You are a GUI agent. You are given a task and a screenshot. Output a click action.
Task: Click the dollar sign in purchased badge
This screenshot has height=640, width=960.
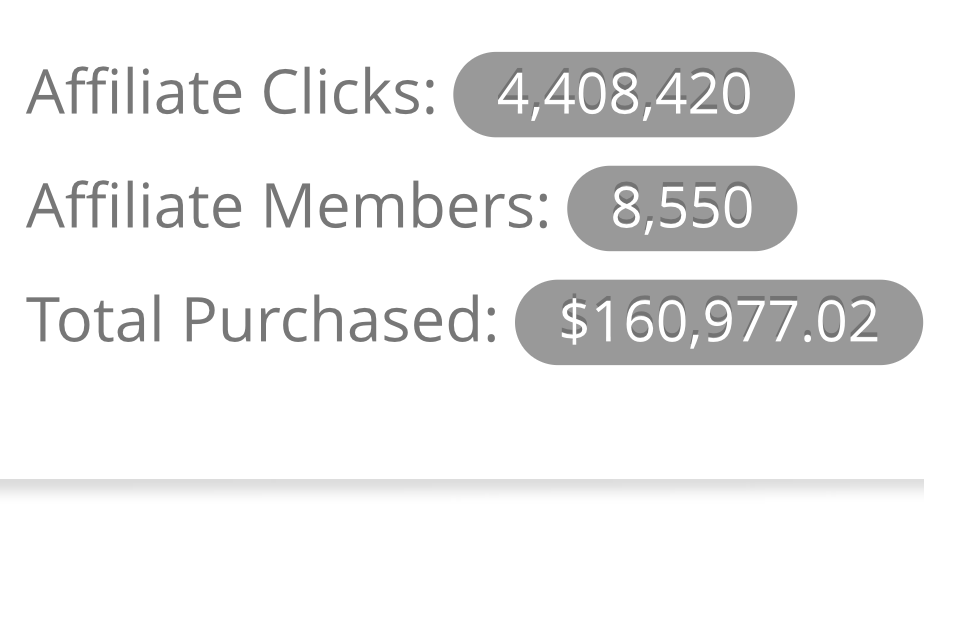[x=573, y=322]
